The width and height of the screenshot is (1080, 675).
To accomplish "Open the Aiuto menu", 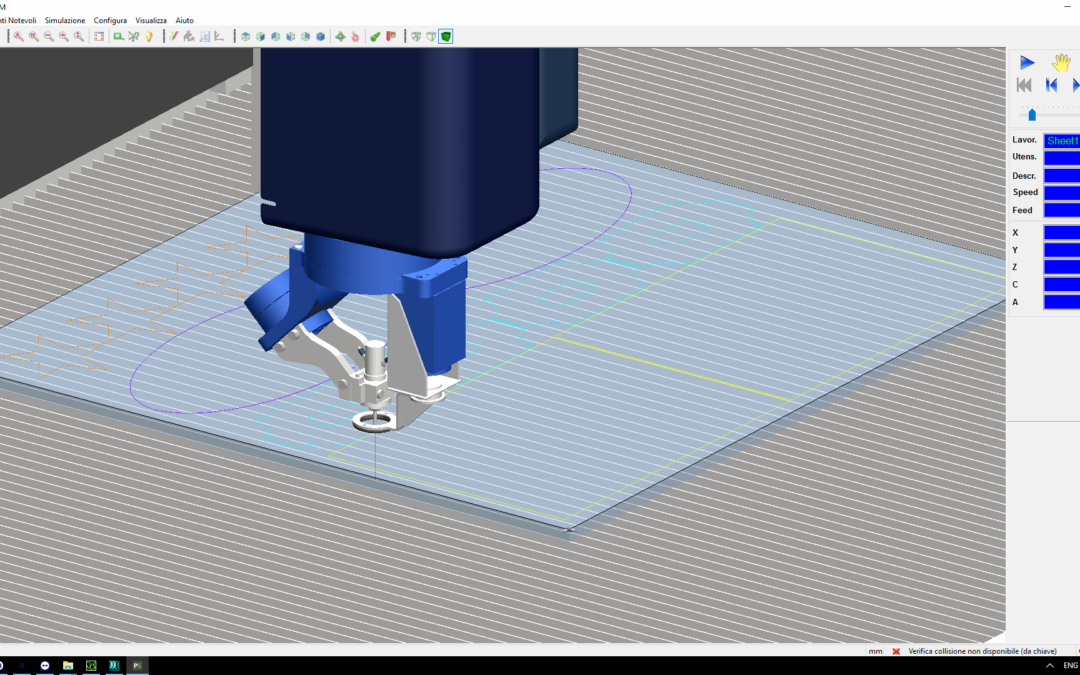I will click(x=185, y=20).
